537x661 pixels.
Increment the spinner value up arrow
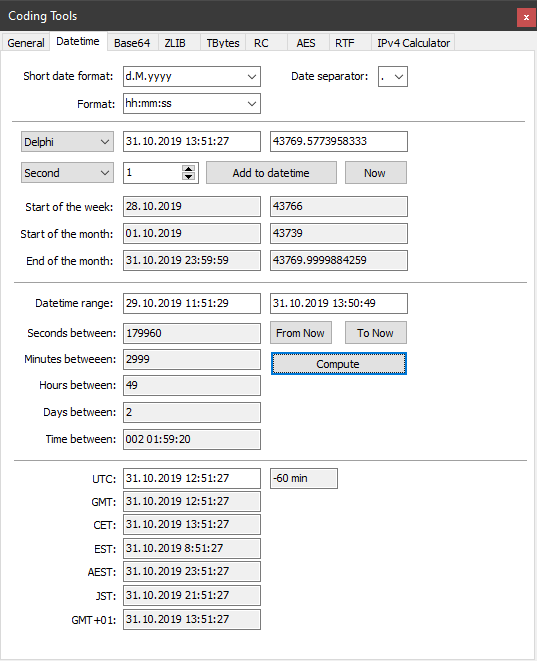tap(188, 169)
